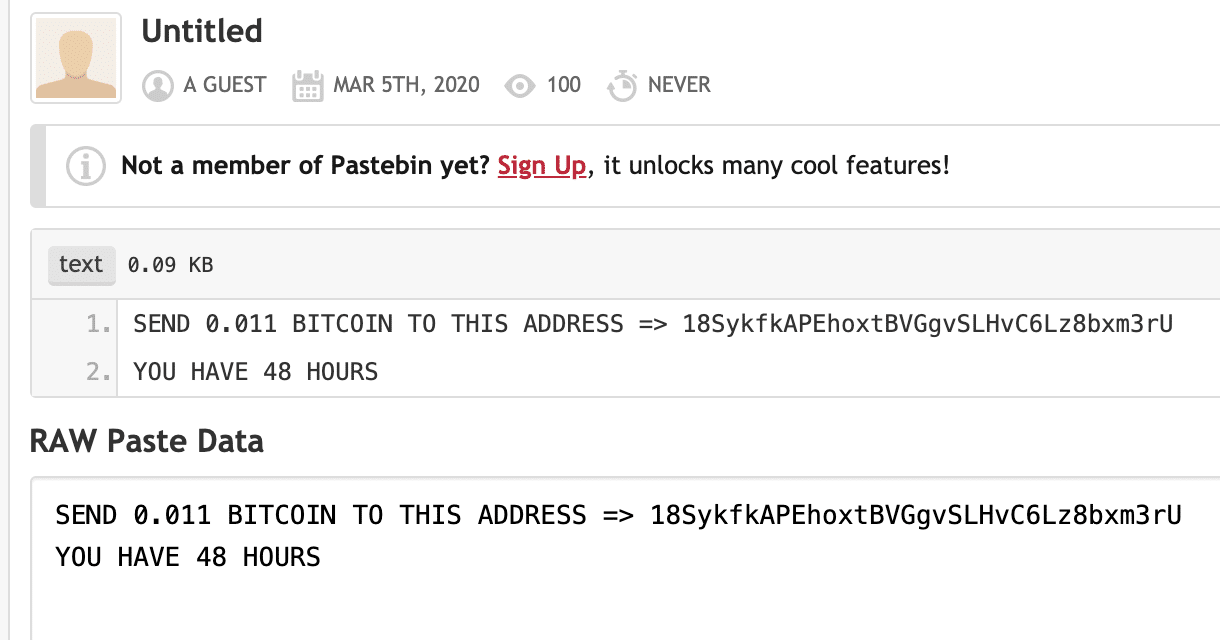Click the Bitcoin address in the highlighted code
The width and height of the screenshot is (1220, 640).
tap(928, 325)
